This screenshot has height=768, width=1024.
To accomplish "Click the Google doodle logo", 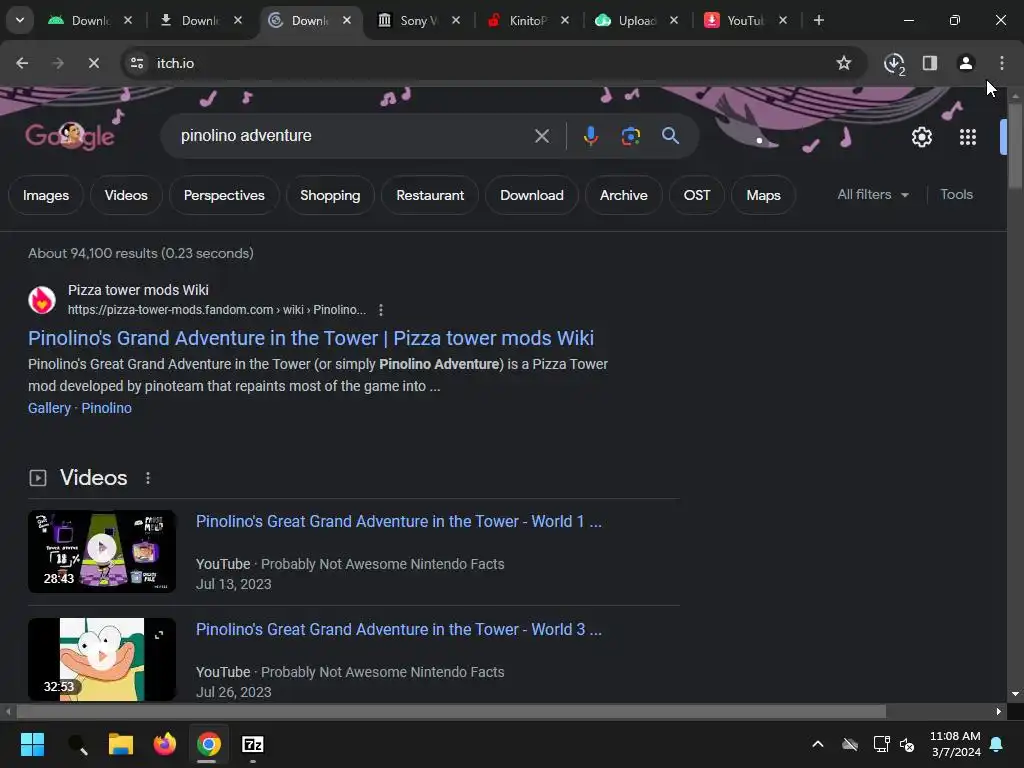I will click(70, 136).
